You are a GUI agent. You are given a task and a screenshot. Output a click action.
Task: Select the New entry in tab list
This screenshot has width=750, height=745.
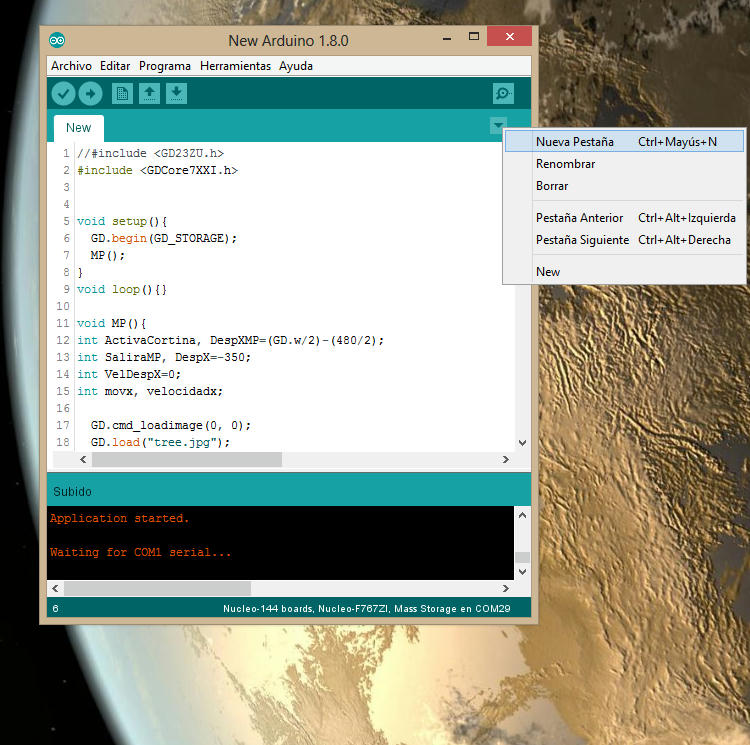pyautogui.click(x=624, y=272)
